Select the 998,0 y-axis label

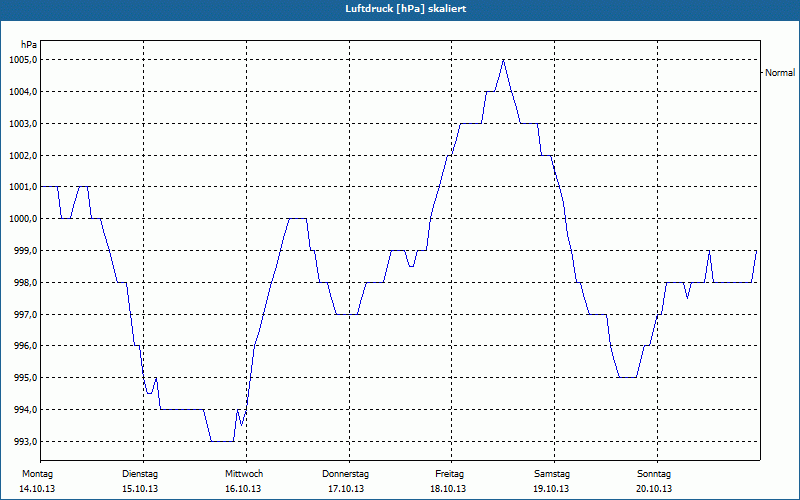tap(26, 283)
